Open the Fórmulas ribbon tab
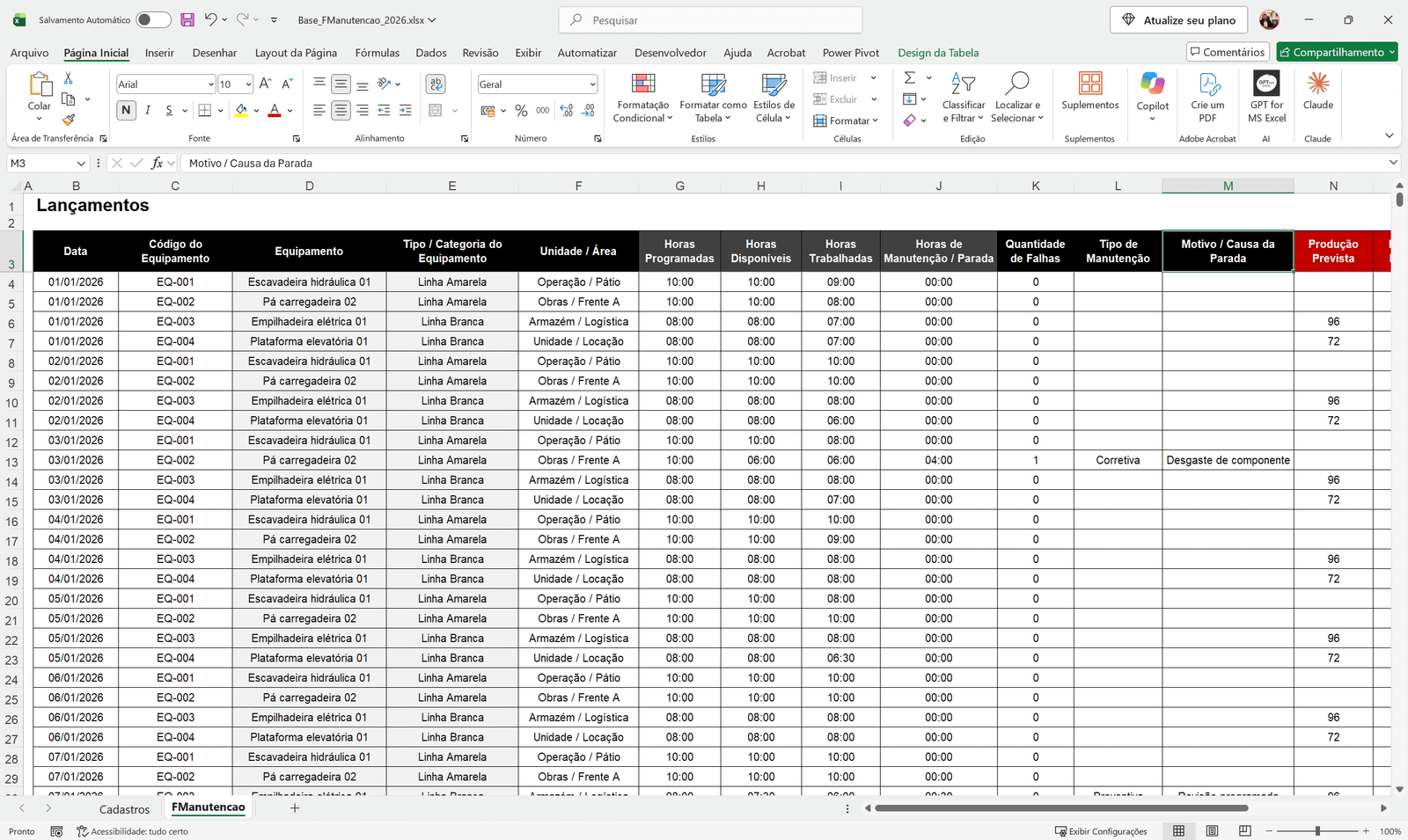 [377, 53]
